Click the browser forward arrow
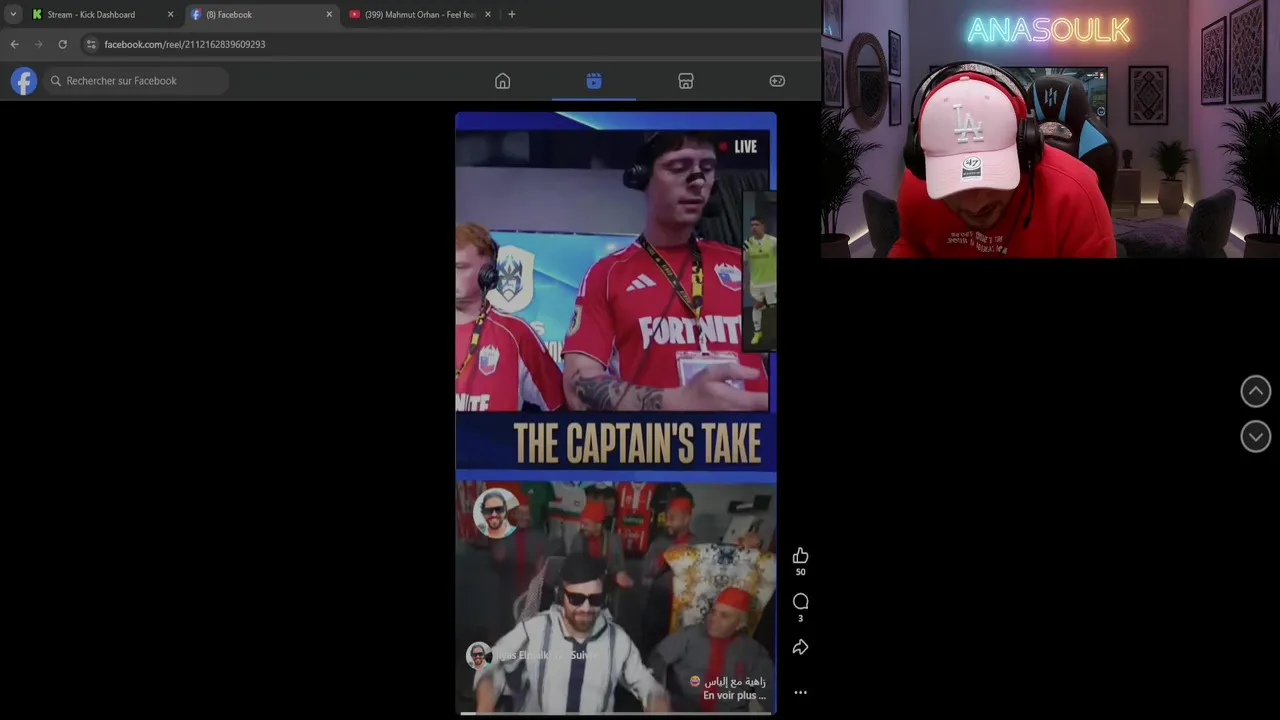This screenshot has width=1280, height=720. [38, 44]
